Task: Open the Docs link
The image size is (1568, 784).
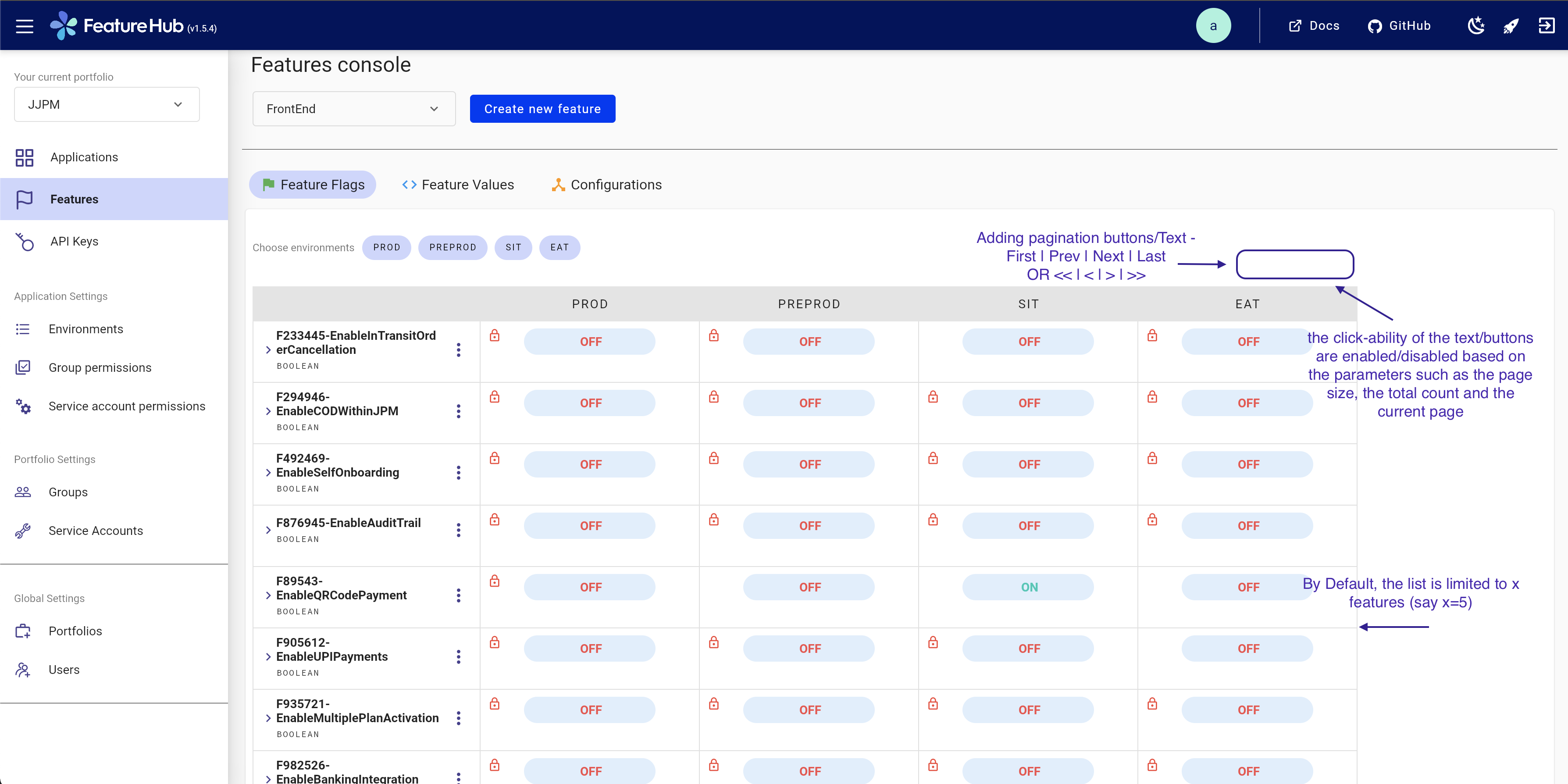Action: coord(1314,25)
